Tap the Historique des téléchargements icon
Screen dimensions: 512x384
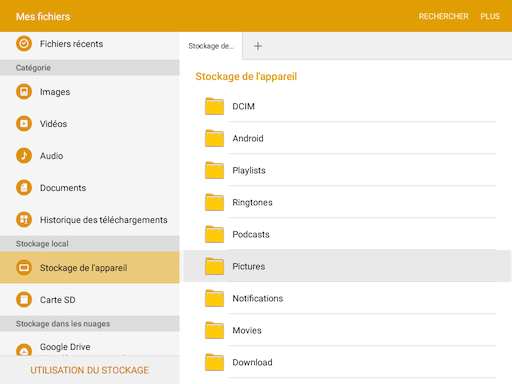click(x=24, y=220)
